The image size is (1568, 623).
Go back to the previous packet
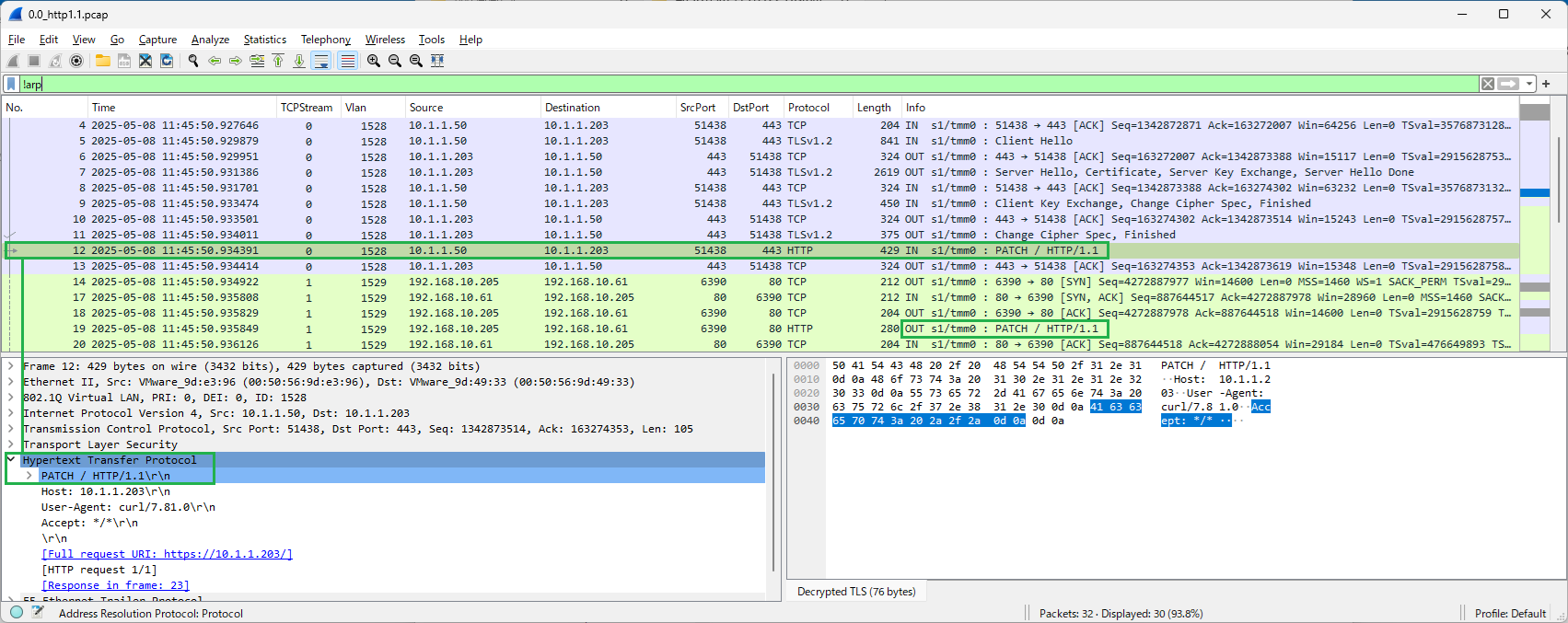(215, 61)
